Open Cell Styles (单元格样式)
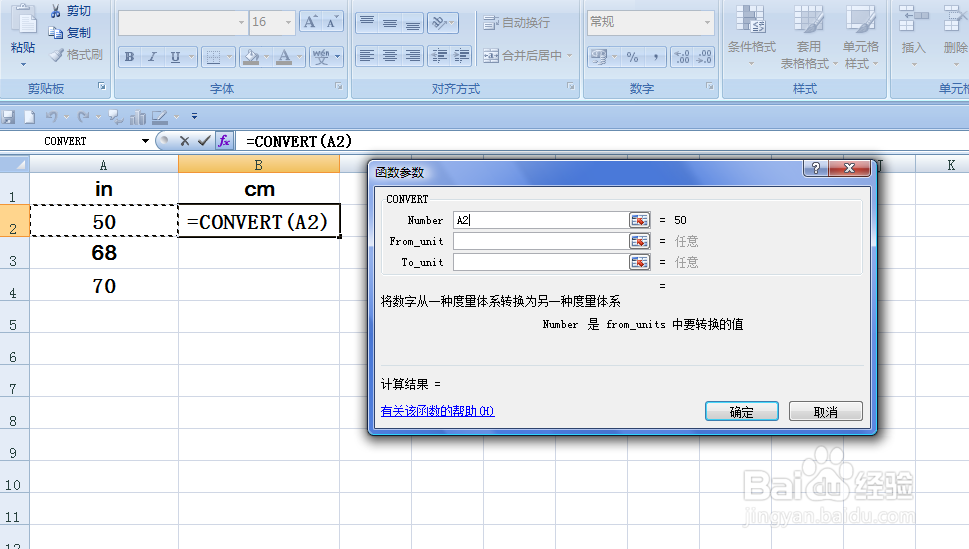 (x=860, y=36)
